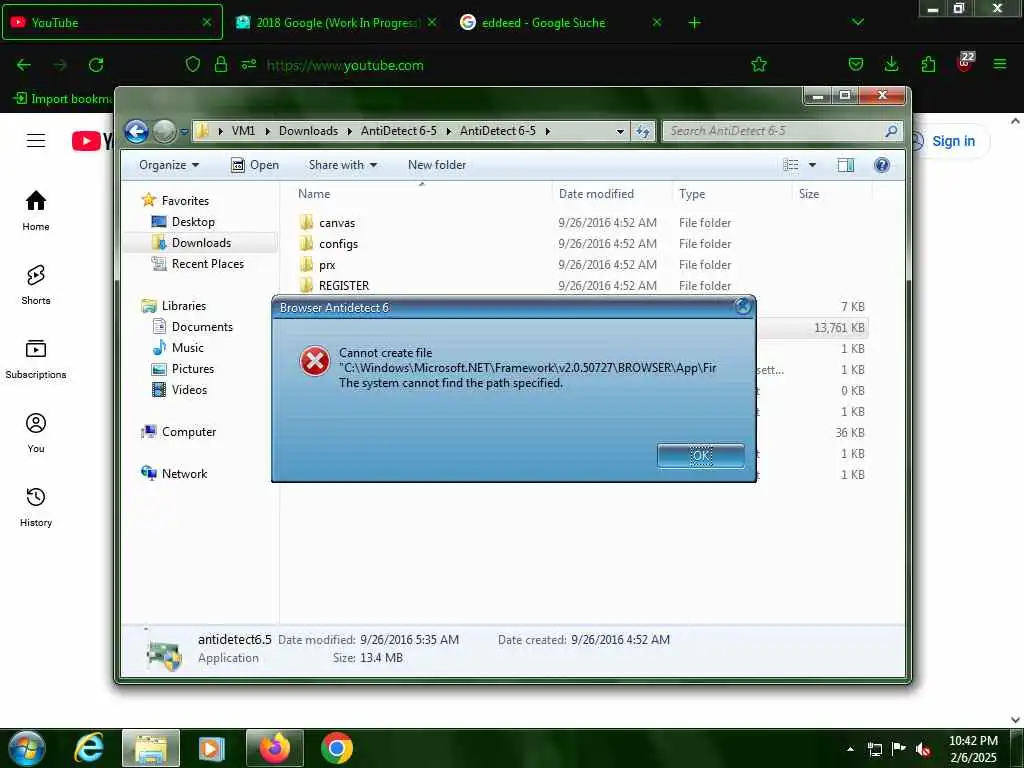The height and width of the screenshot is (768, 1024).
Task: Expand breadcrumb arrow after VM1
Action: point(267,131)
